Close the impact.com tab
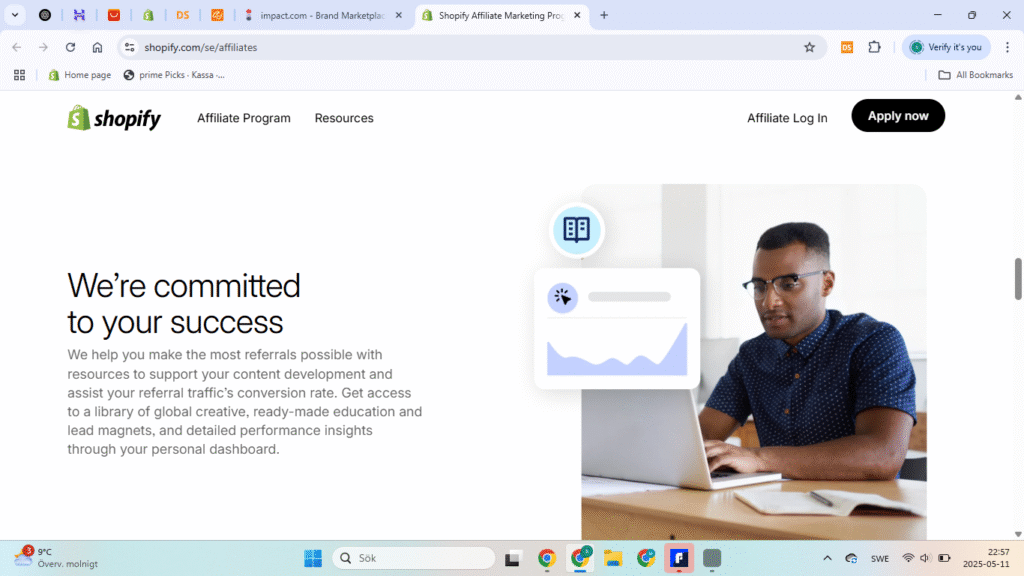This screenshot has width=1024, height=576. click(398, 15)
